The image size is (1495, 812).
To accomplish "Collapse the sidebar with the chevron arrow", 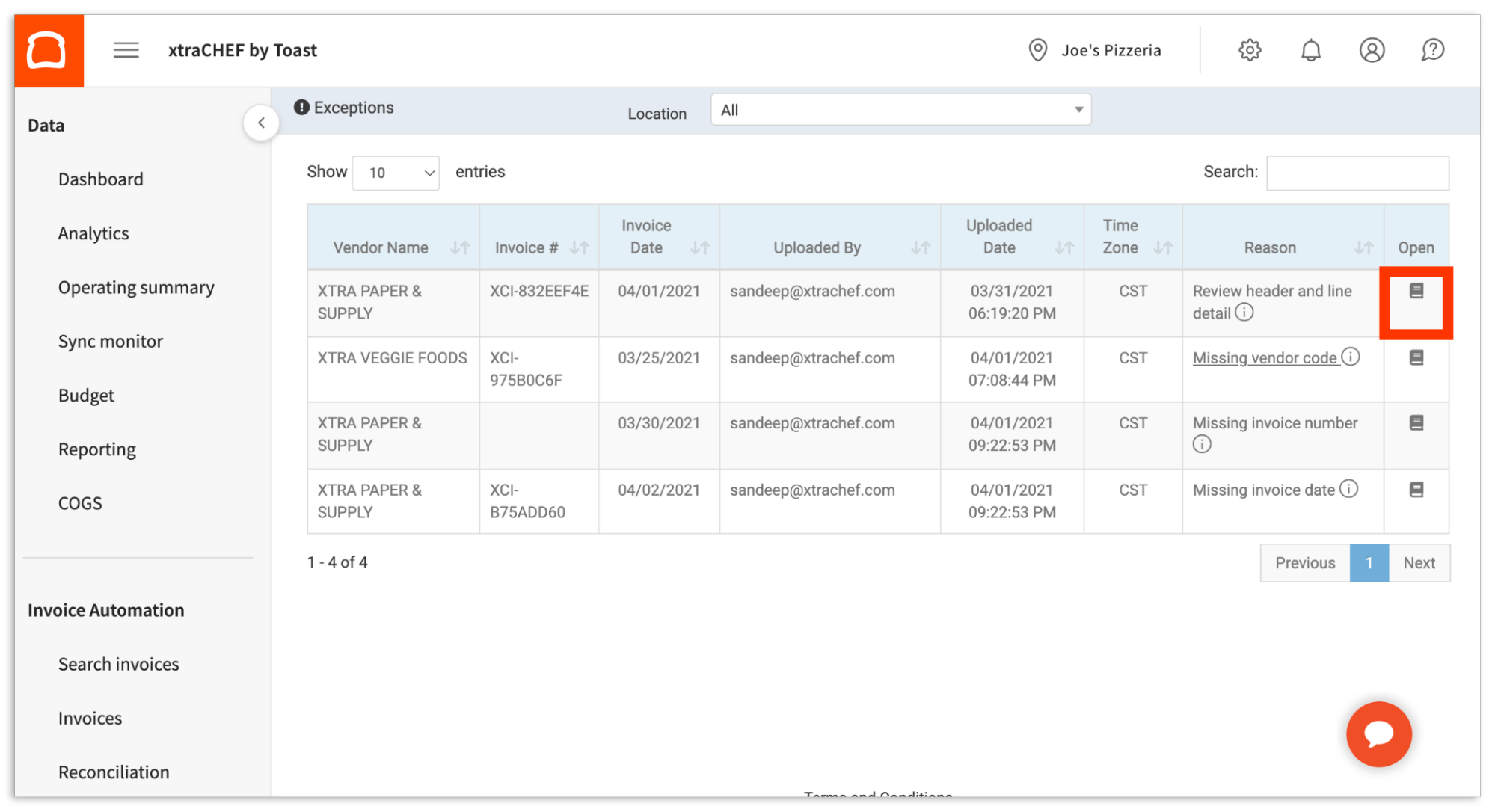I will pos(261,123).
